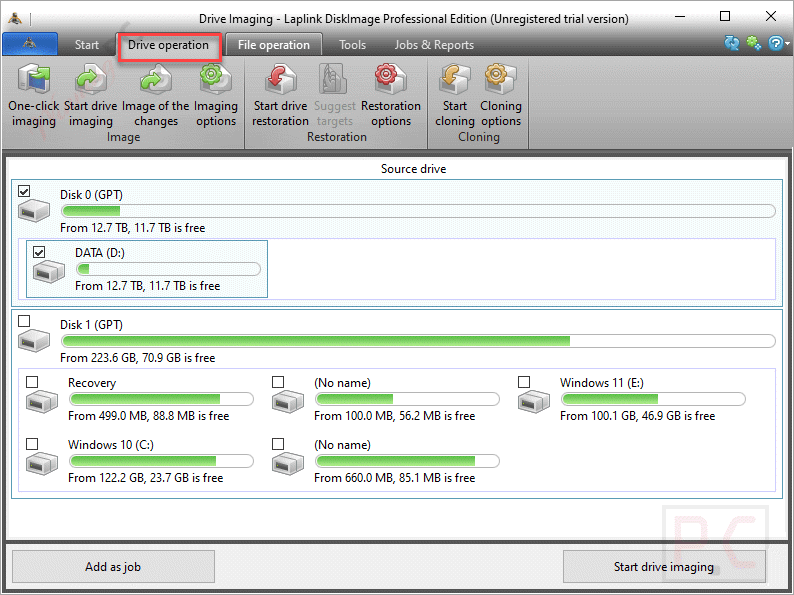Check the Windows 10 (C:) checkbox
Image resolution: width=794 pixels, height=595 pixels.
point(32,444)
